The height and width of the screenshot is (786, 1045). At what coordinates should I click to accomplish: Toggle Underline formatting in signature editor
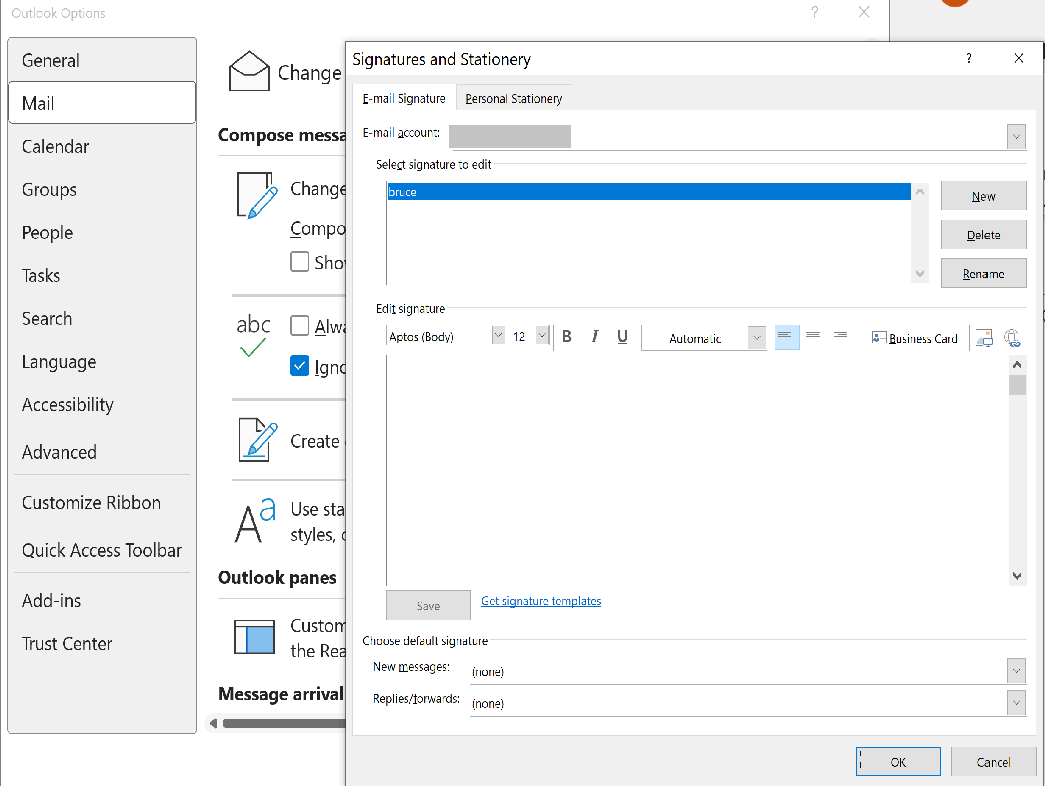pos(622,337)
